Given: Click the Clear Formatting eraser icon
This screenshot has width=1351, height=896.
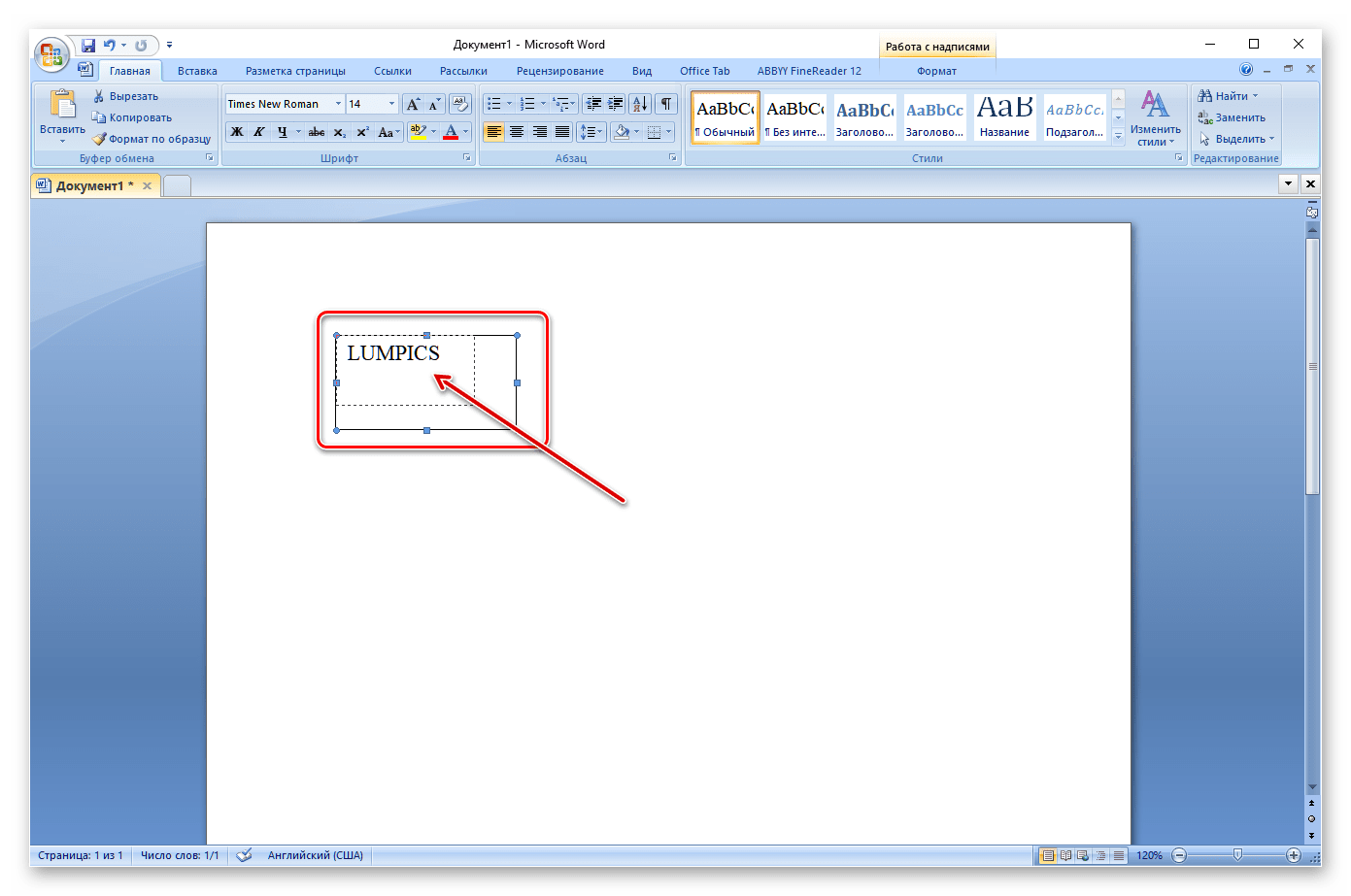Looking at the screenshot, I should (x=460, y=104).
